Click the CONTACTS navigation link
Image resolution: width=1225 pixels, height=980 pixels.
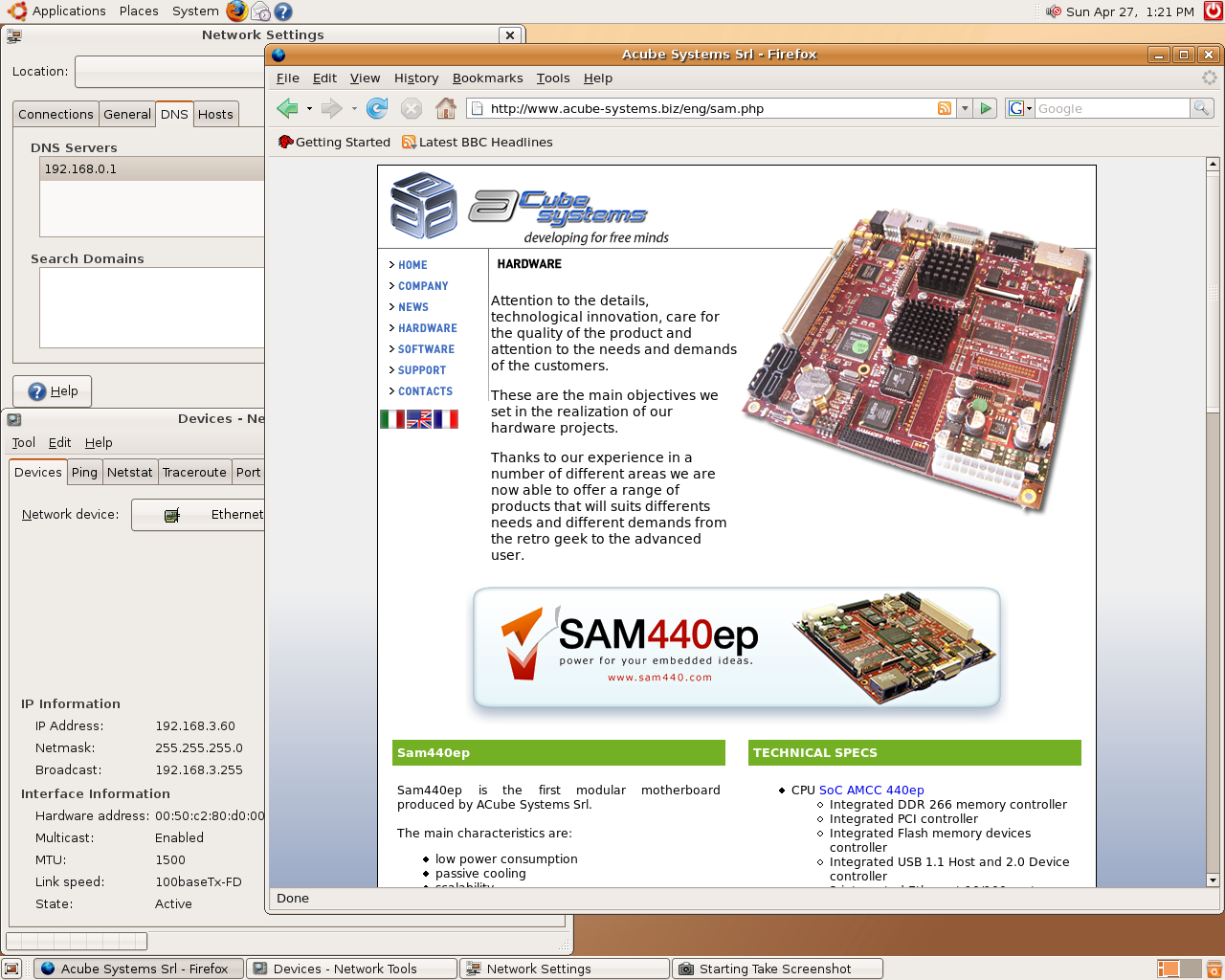[x=425, y=391]
